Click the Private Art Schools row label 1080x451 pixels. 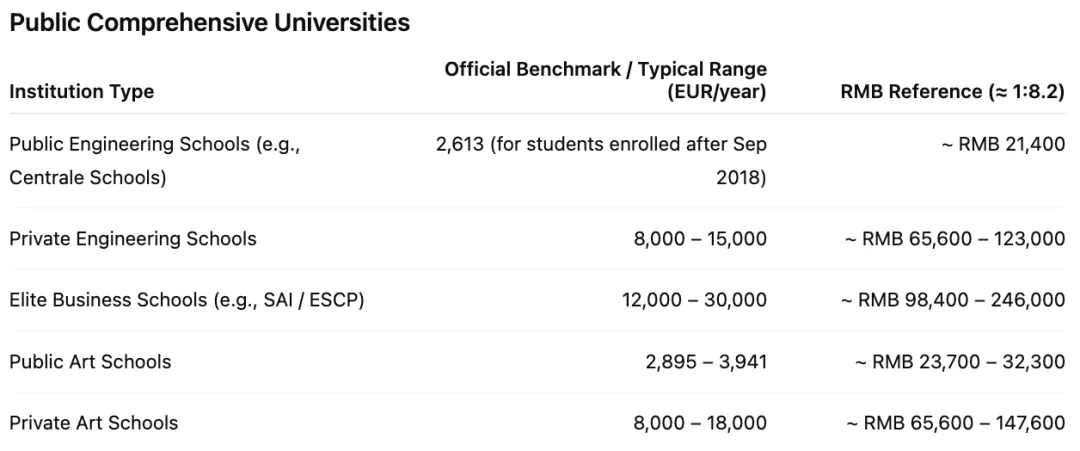pyautogui.click(x=94, y=423)
